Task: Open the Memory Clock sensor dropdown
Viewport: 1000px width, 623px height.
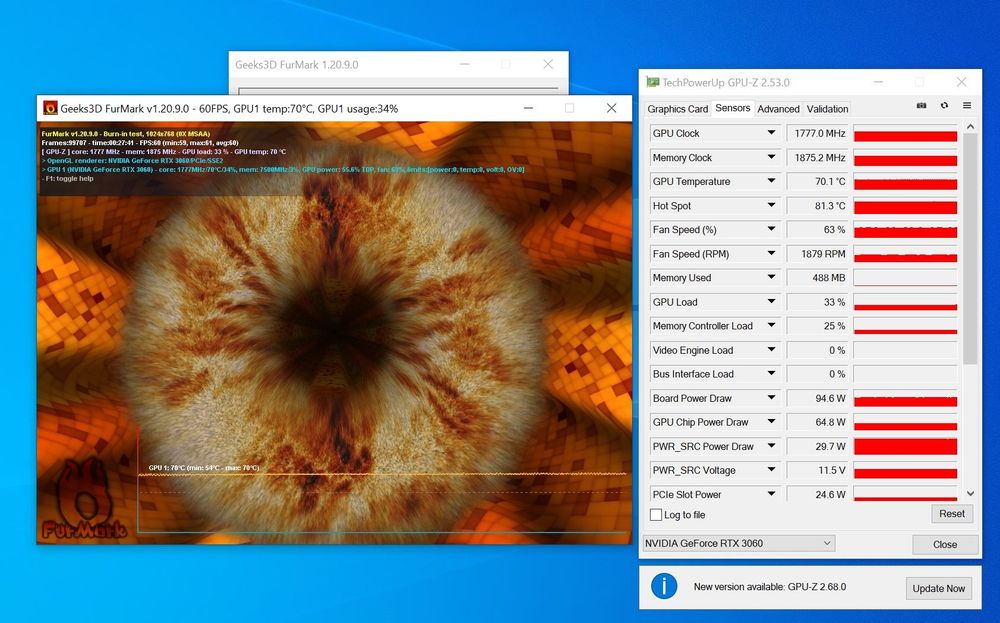Action: [771, 157]
